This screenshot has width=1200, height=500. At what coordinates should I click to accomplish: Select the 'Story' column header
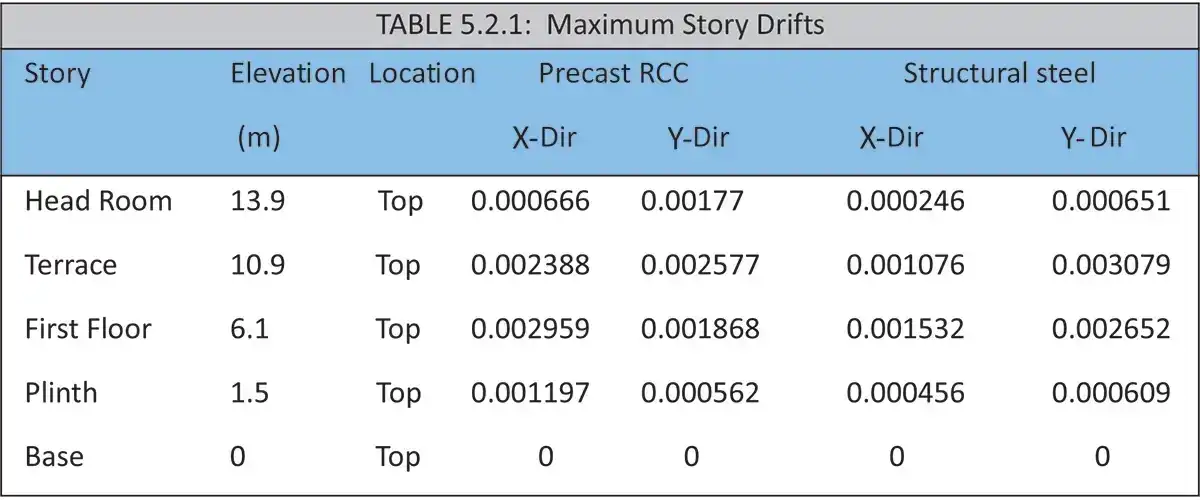click(57, 74)
